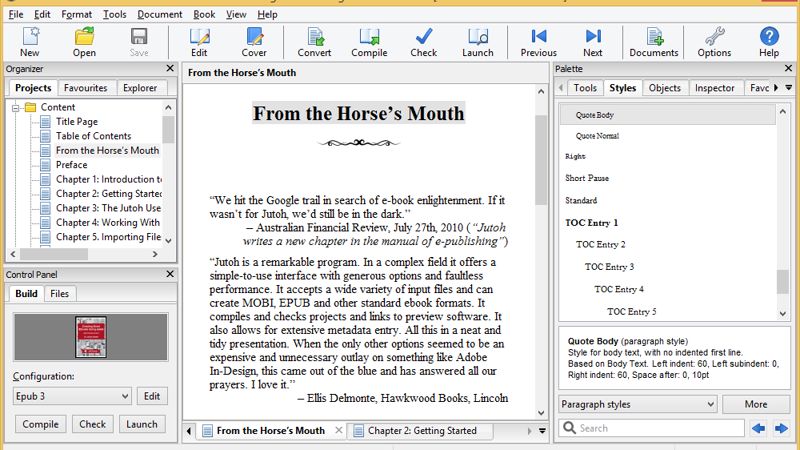
Task: Click the Save toolbar icon
Action: [x=139, y=41]
